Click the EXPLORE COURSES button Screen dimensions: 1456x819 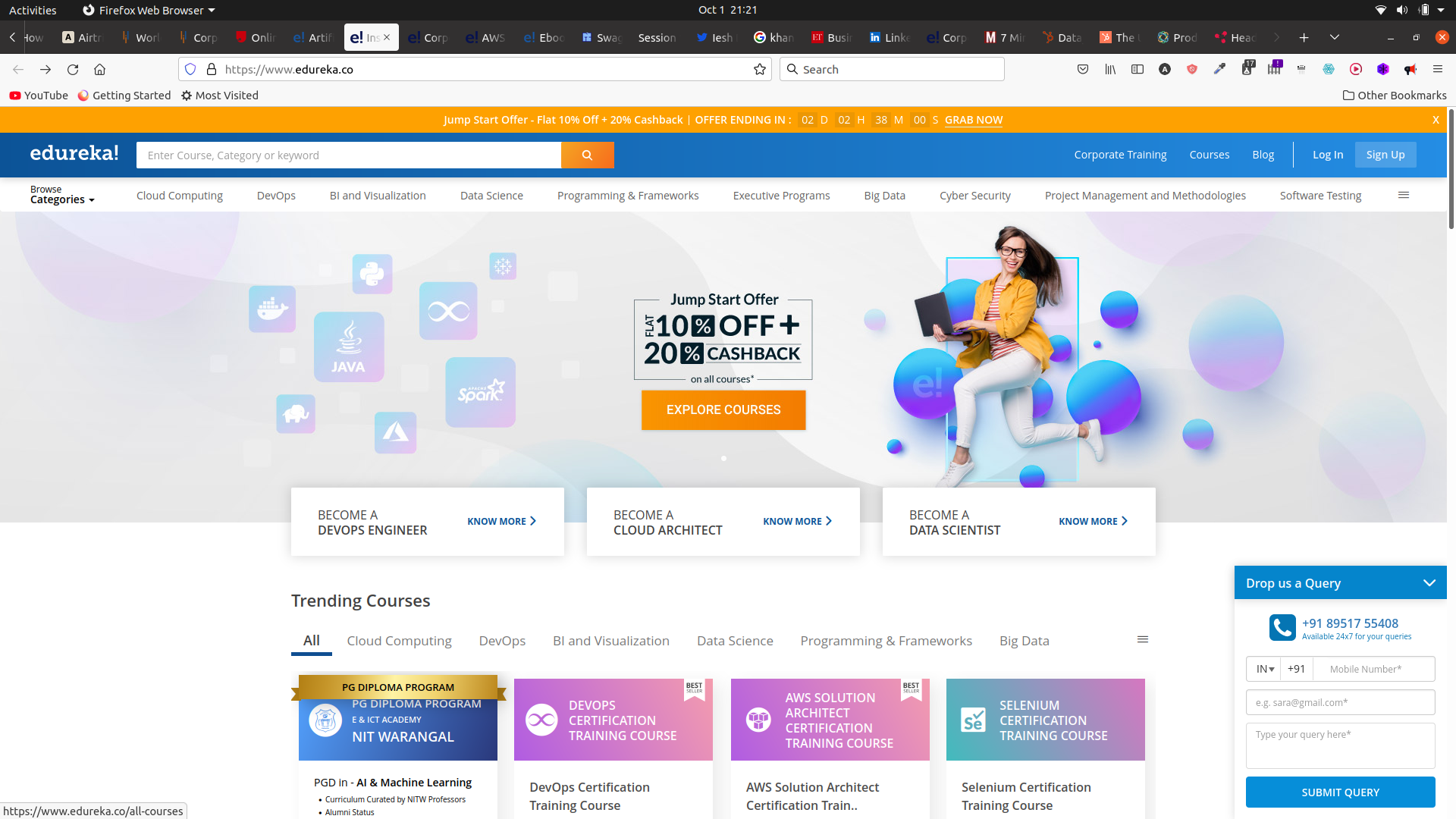coord(723,409)
